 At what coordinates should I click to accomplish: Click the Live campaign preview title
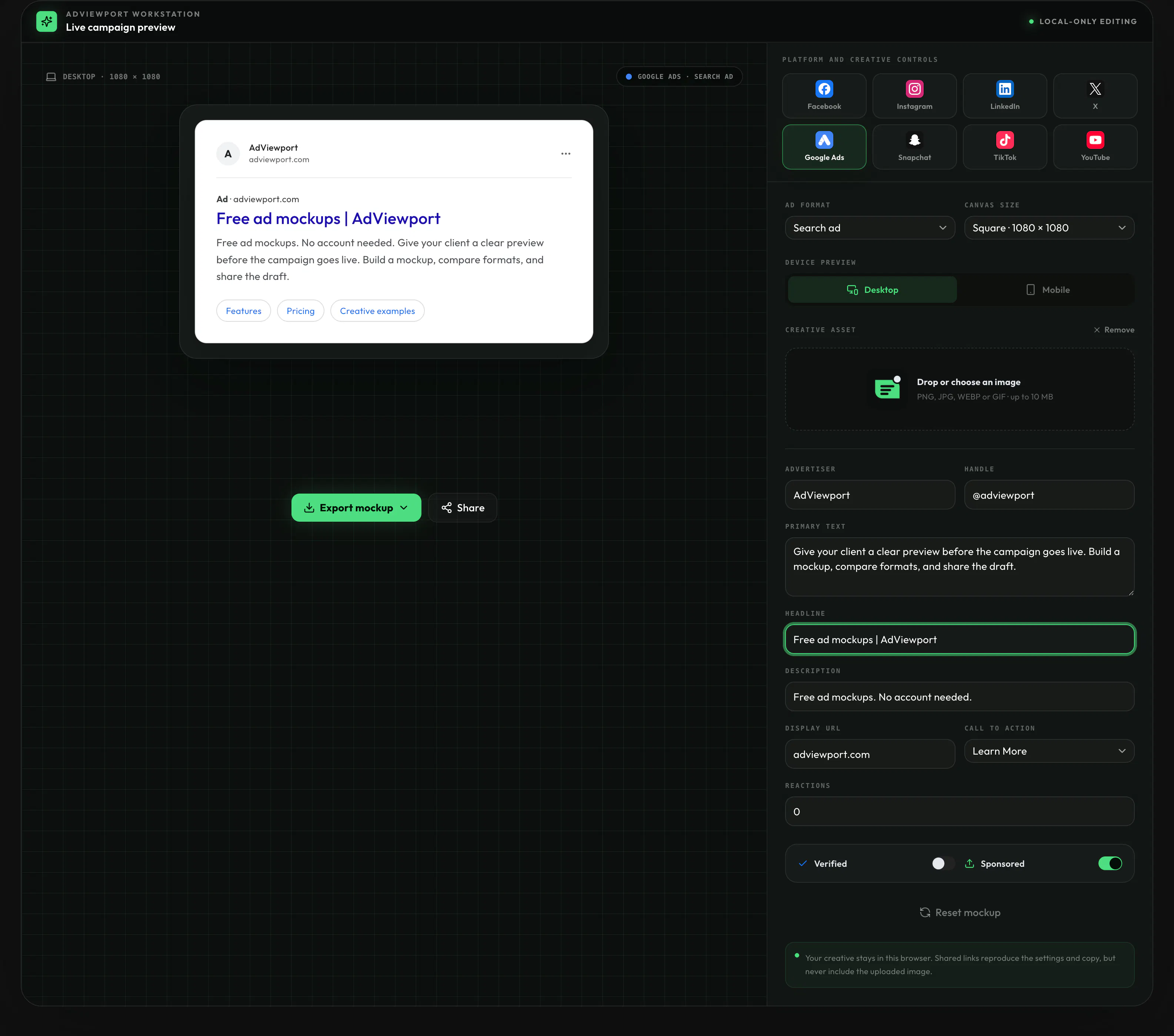coord(121,27)
